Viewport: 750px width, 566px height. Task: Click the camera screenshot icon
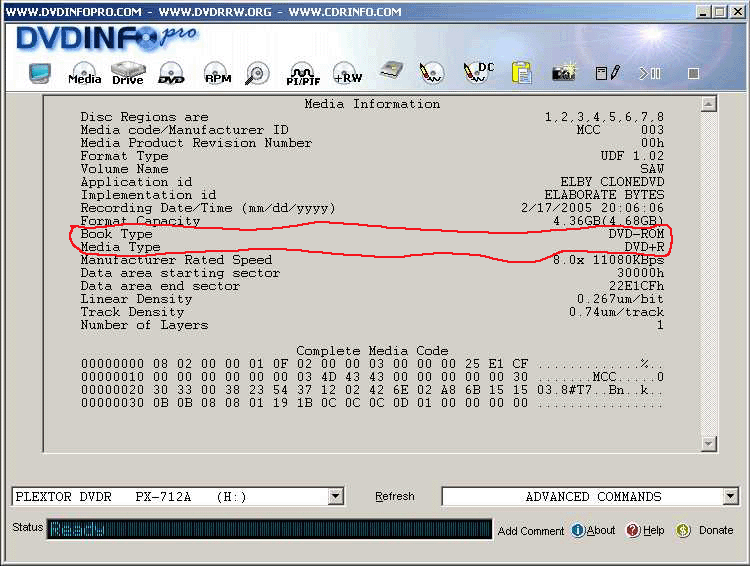coord(564,73)
